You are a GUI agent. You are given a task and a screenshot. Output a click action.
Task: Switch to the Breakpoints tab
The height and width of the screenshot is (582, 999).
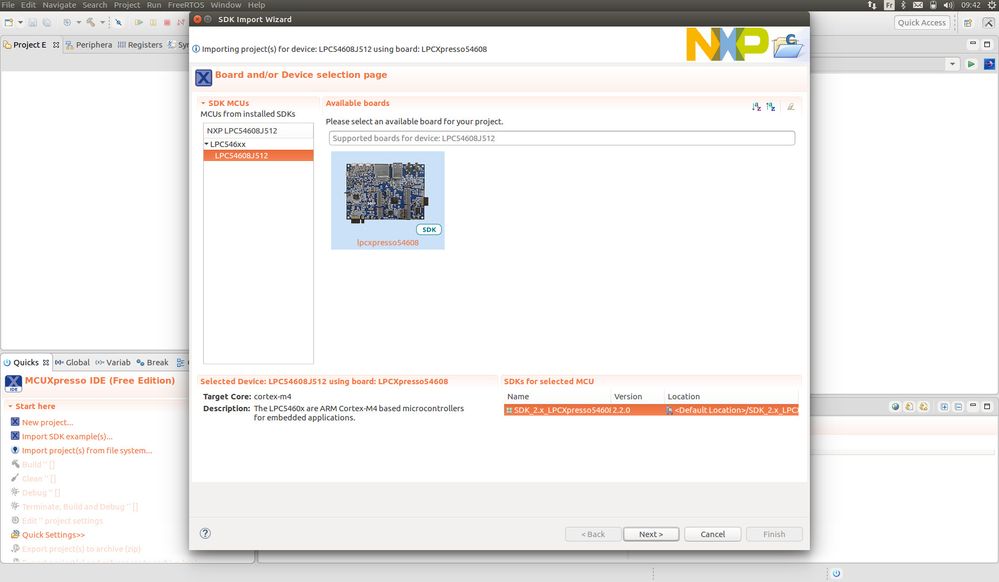152,362
